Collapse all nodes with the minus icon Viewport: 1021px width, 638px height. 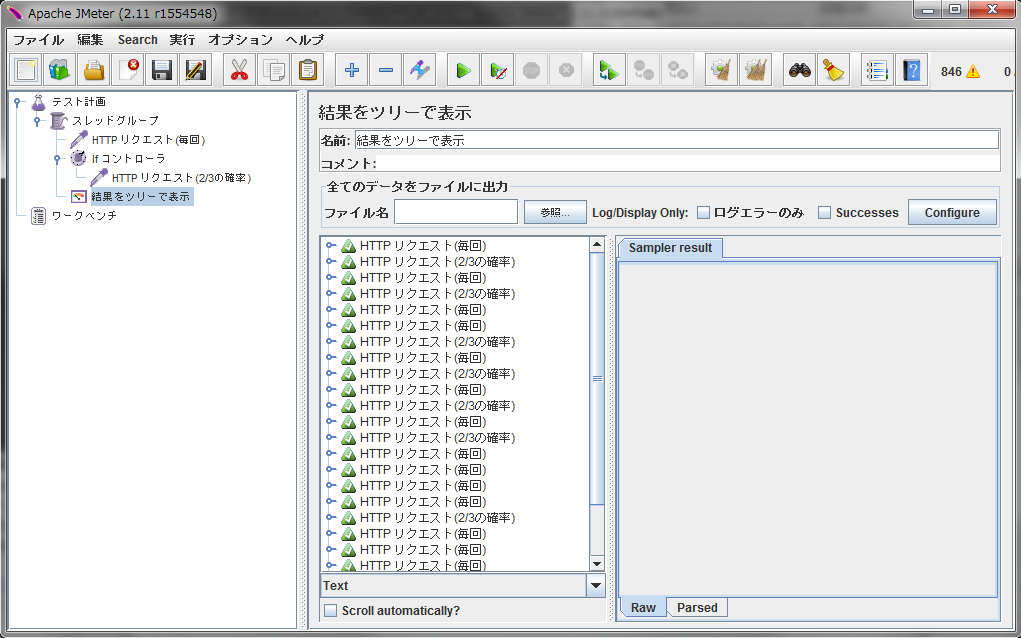click(x=385, y=70)
